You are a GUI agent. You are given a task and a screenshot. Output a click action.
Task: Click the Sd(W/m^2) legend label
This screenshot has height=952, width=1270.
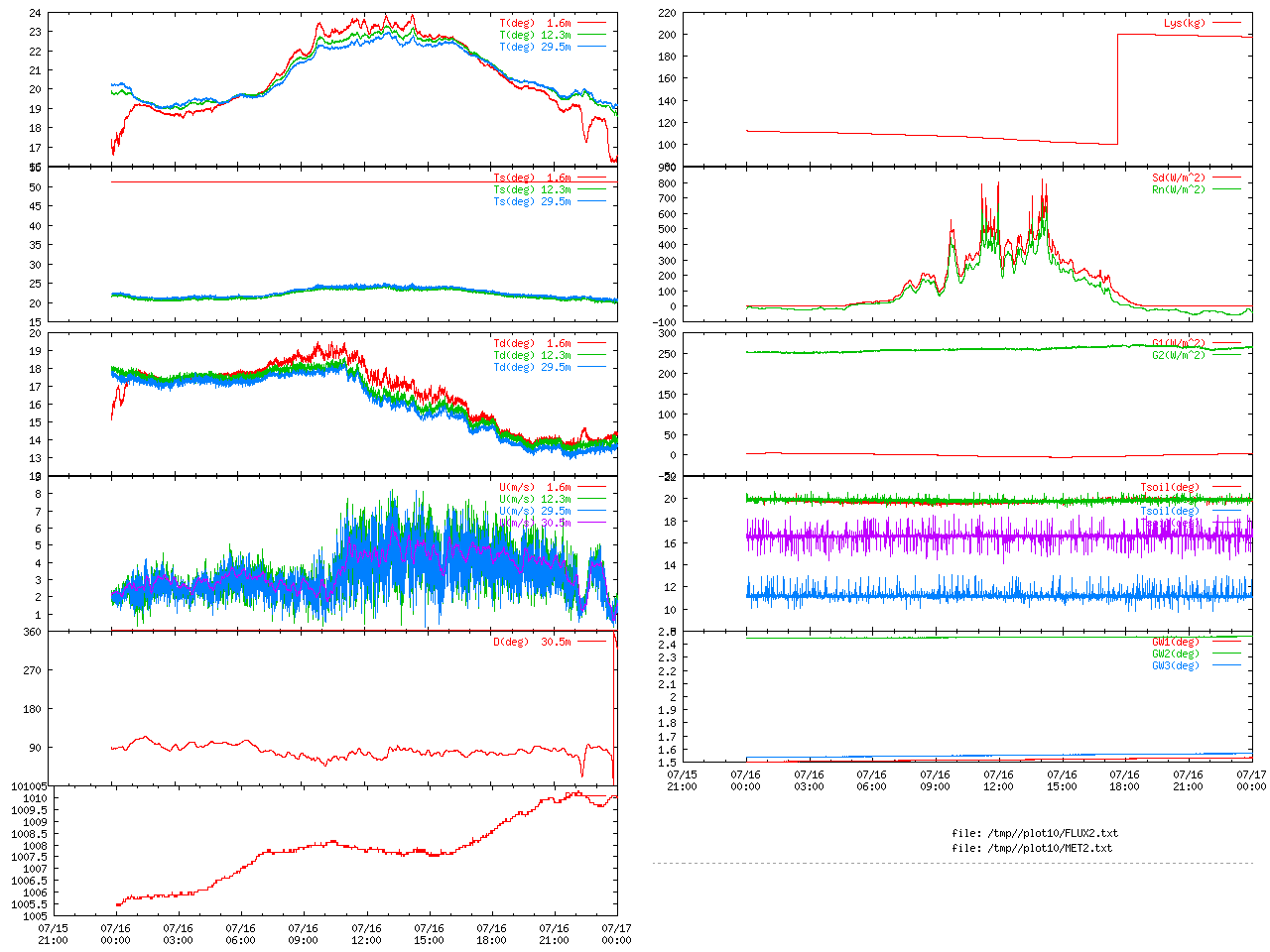click(x=1179, y=178)
